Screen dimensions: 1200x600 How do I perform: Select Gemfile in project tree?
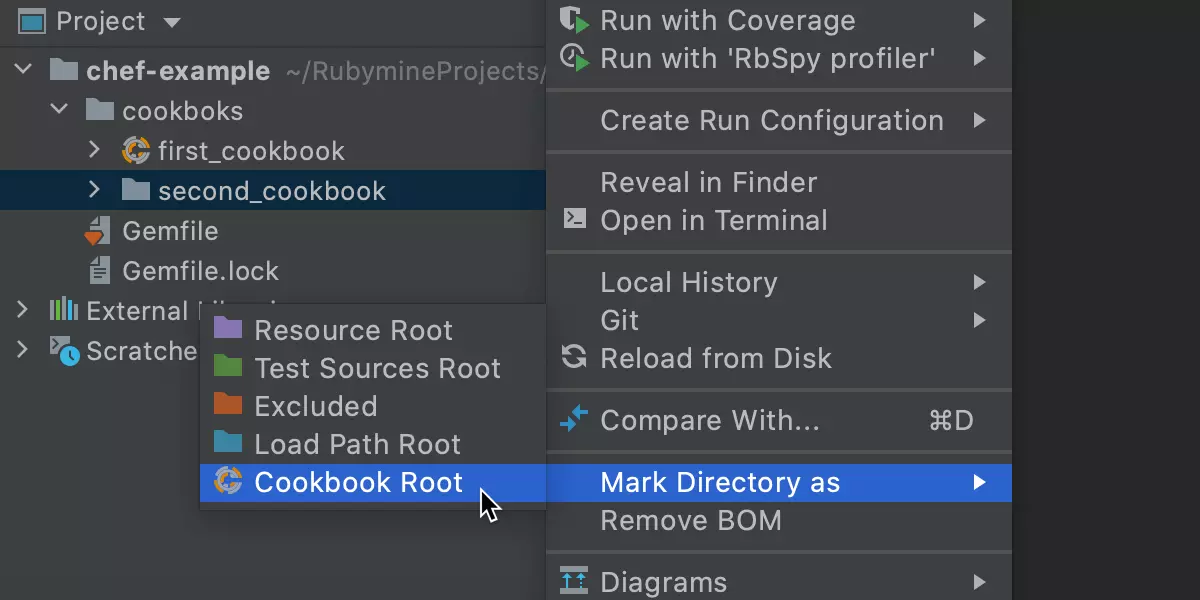point(170,231)
